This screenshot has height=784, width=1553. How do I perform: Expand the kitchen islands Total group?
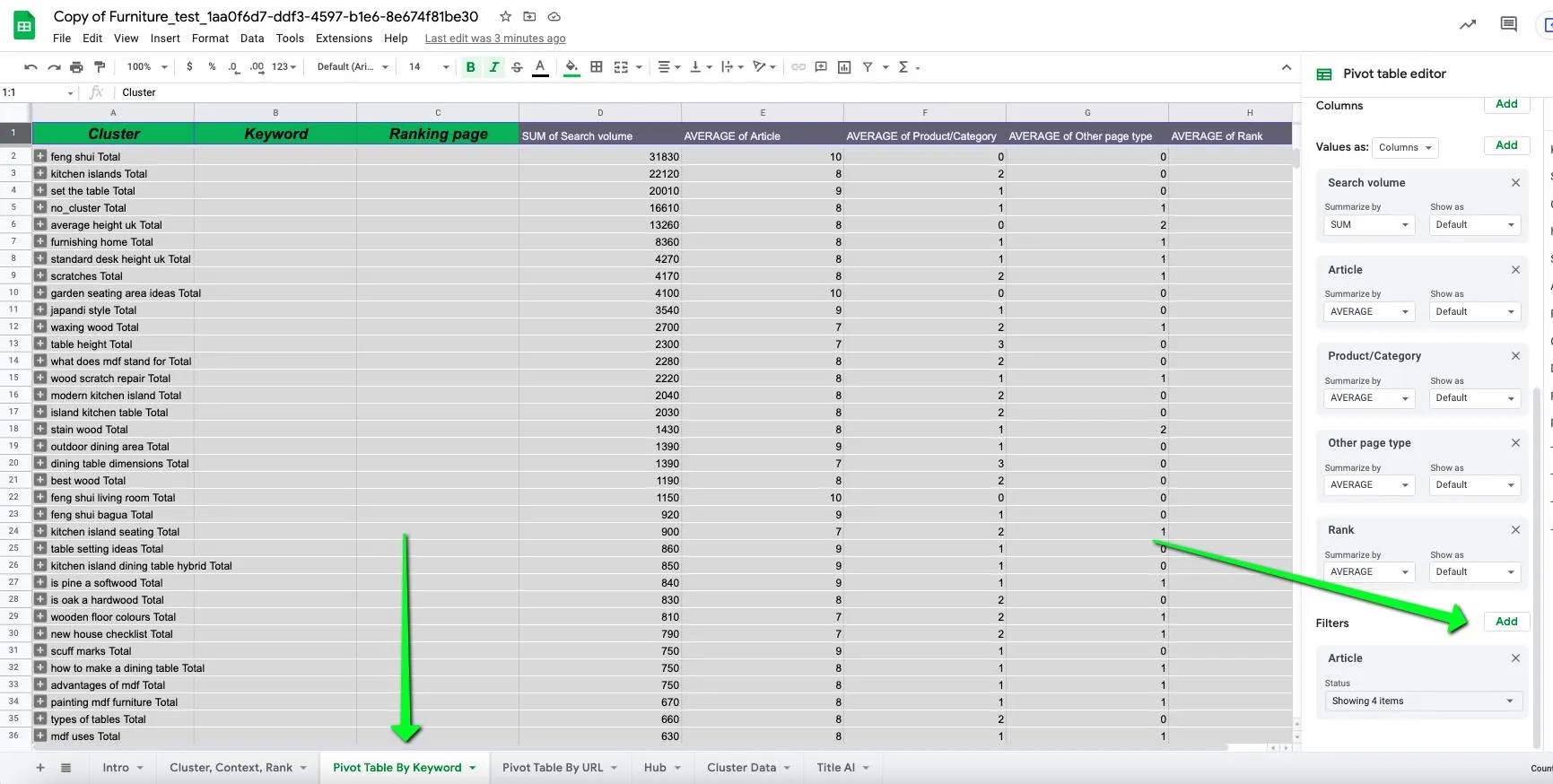(40, 173)
